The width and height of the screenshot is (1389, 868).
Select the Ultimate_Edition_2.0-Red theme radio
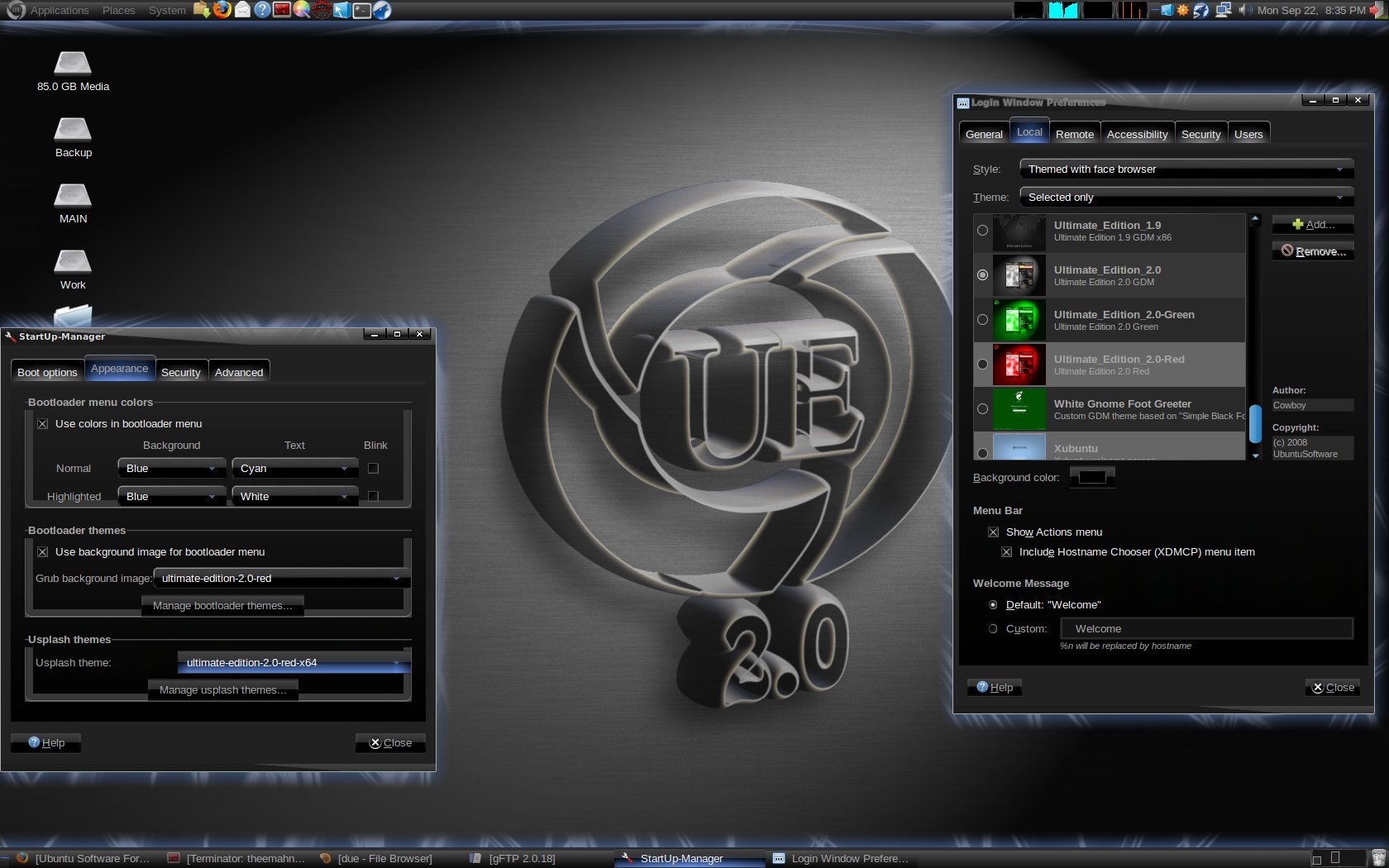click(x=982, y=364)
